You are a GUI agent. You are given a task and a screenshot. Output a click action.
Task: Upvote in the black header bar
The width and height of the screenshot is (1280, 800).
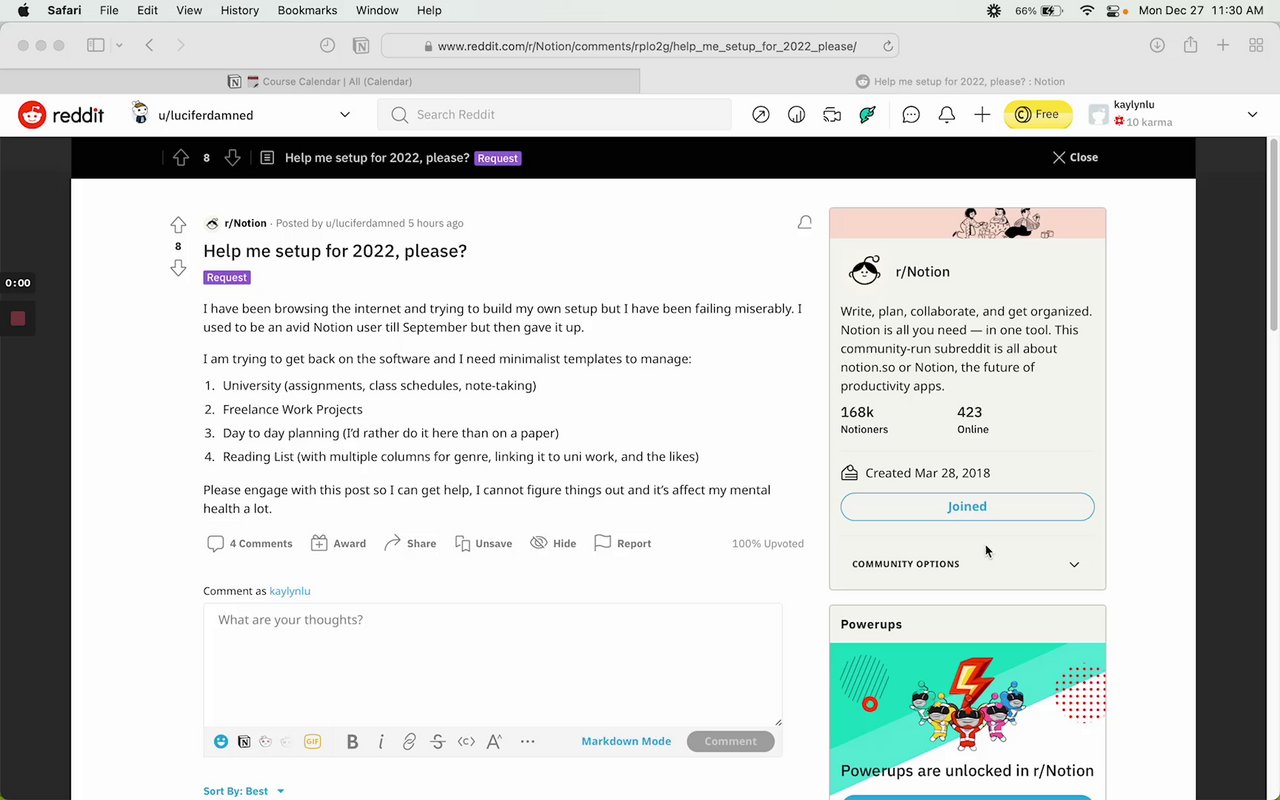(x=181, y=158)
